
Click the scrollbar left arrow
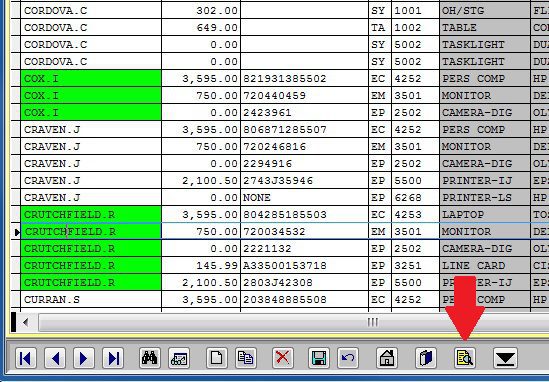[x=25, y=322]
